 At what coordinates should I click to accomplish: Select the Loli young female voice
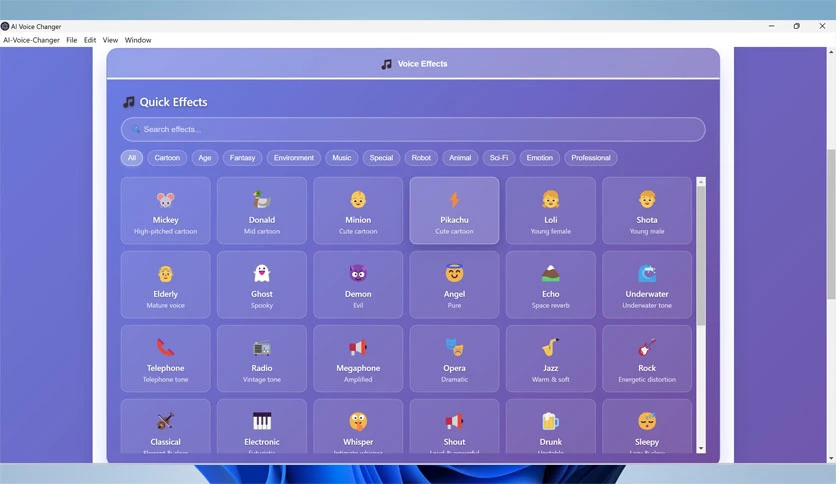[551, 211]
